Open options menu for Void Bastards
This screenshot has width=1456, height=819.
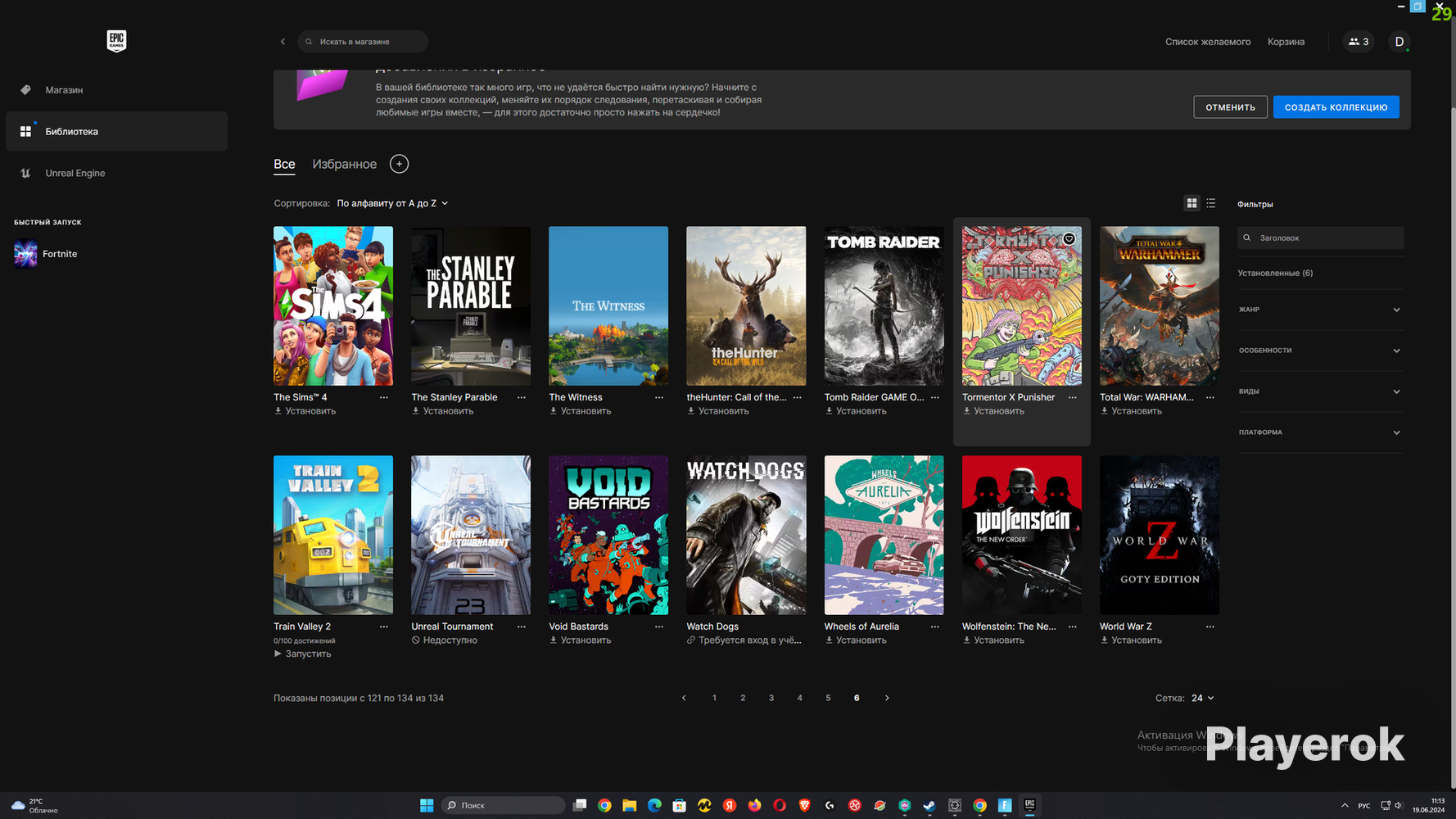click(659, 627)
